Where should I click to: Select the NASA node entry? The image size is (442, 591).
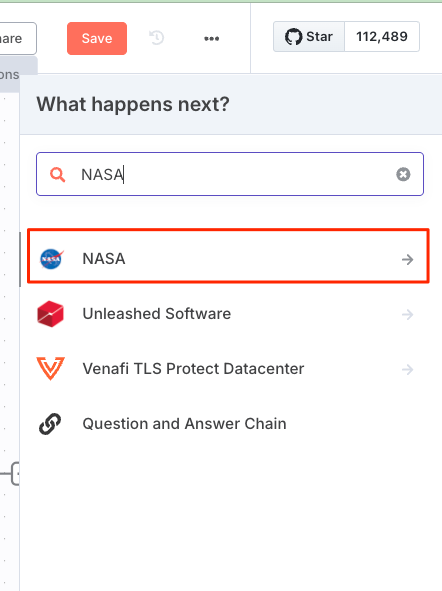[228, 256]
